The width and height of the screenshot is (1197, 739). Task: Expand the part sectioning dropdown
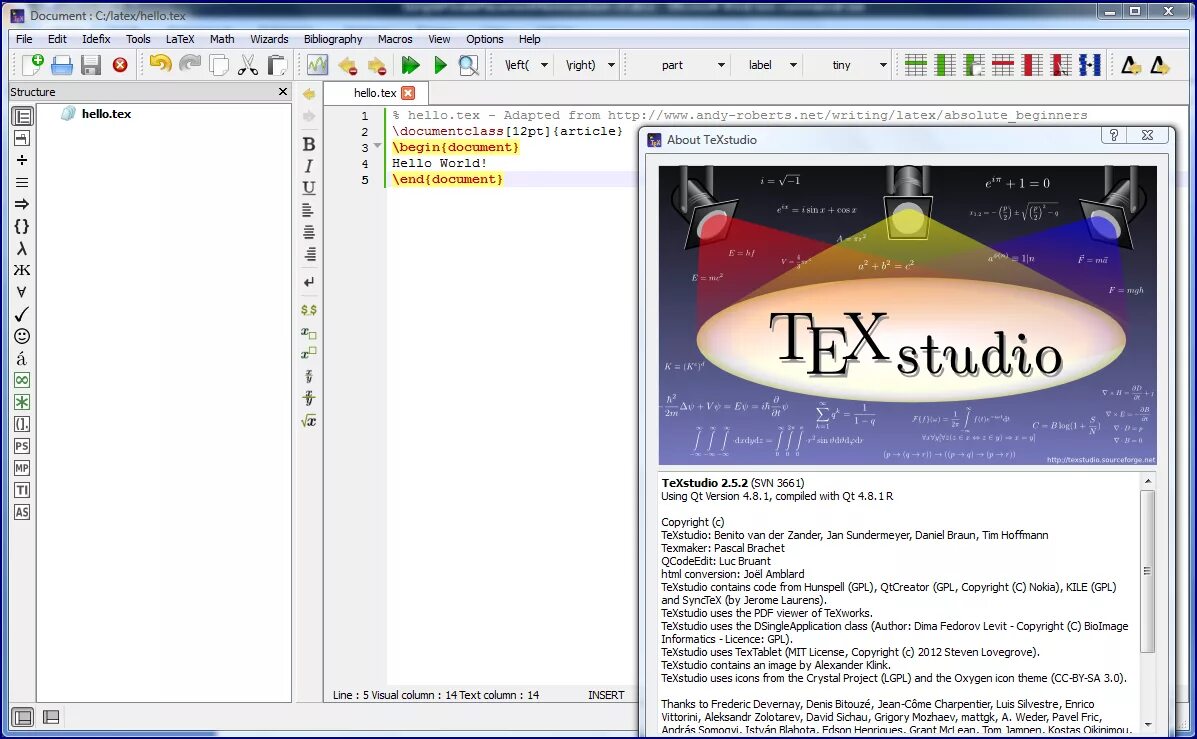(x=721, y=65)
